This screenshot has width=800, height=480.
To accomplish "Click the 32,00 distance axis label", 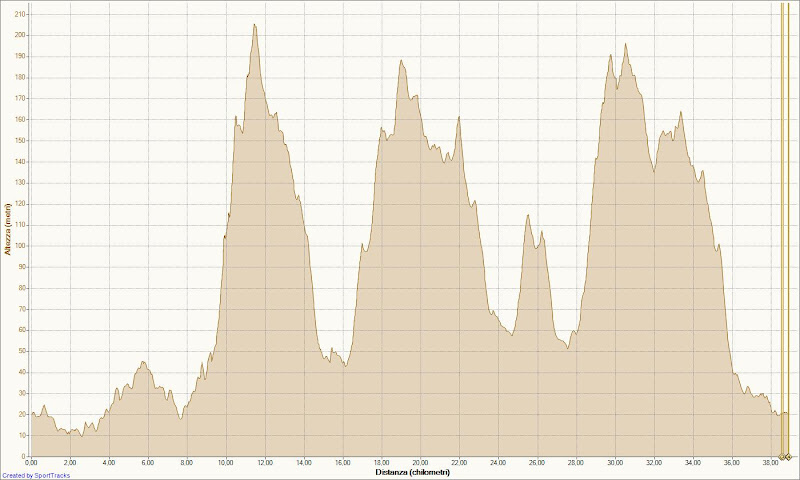I will [654, 463].
